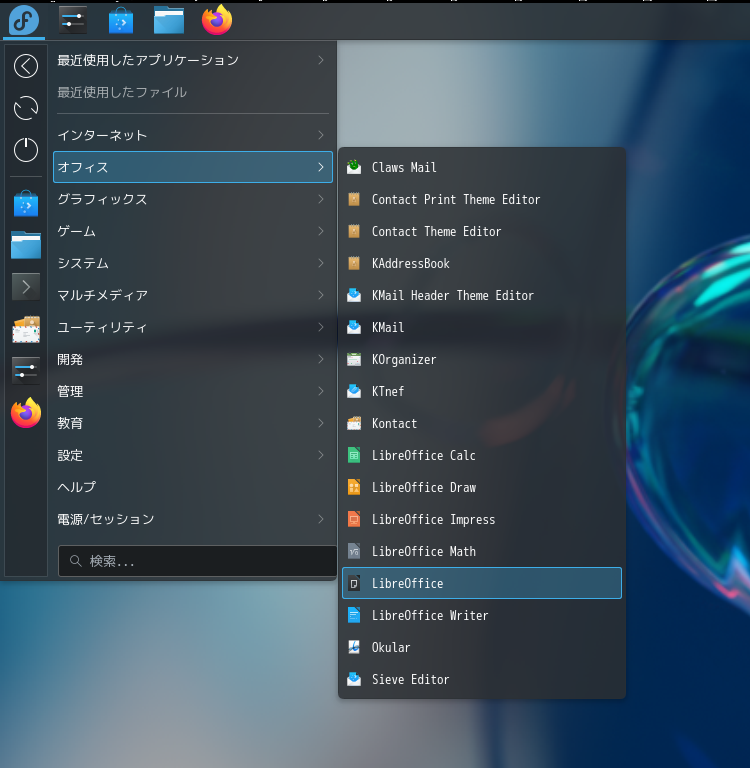Launch Firefox from the favorites sidebar

(26, 413)
